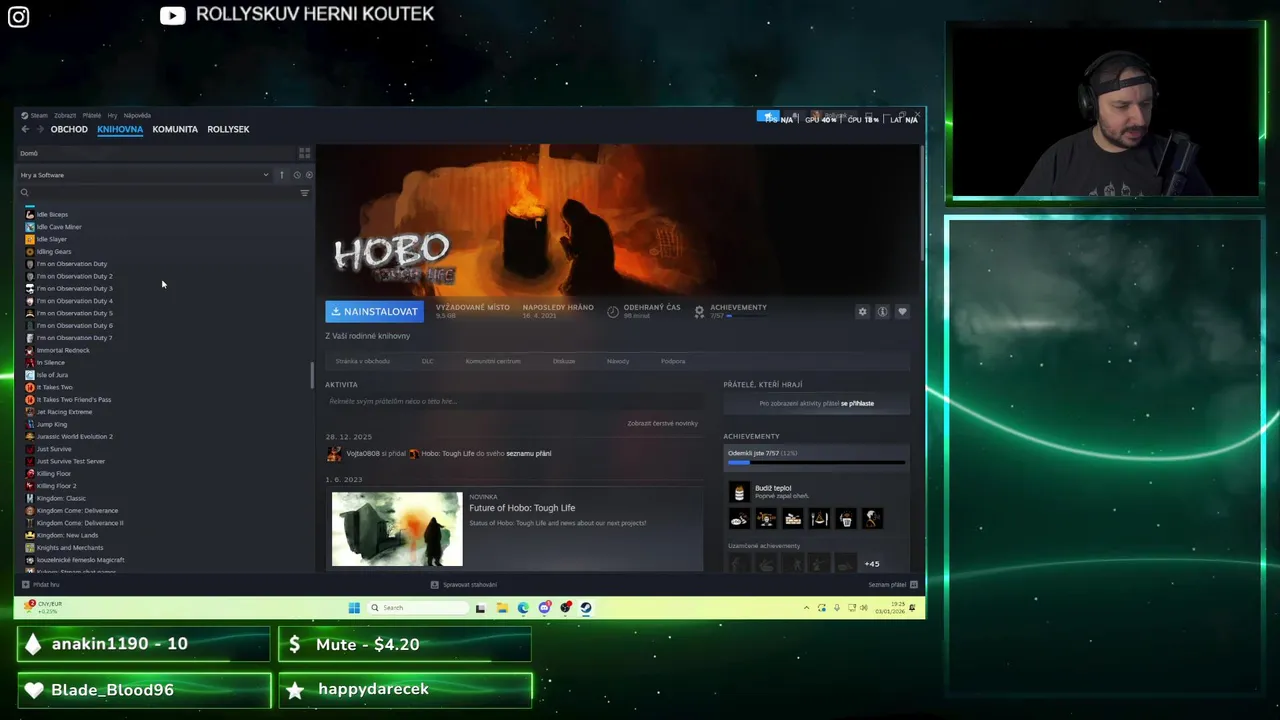The image size is (1280, 720).
Task: Open the seznamu přání wishlist link
Action: [529, 453]
